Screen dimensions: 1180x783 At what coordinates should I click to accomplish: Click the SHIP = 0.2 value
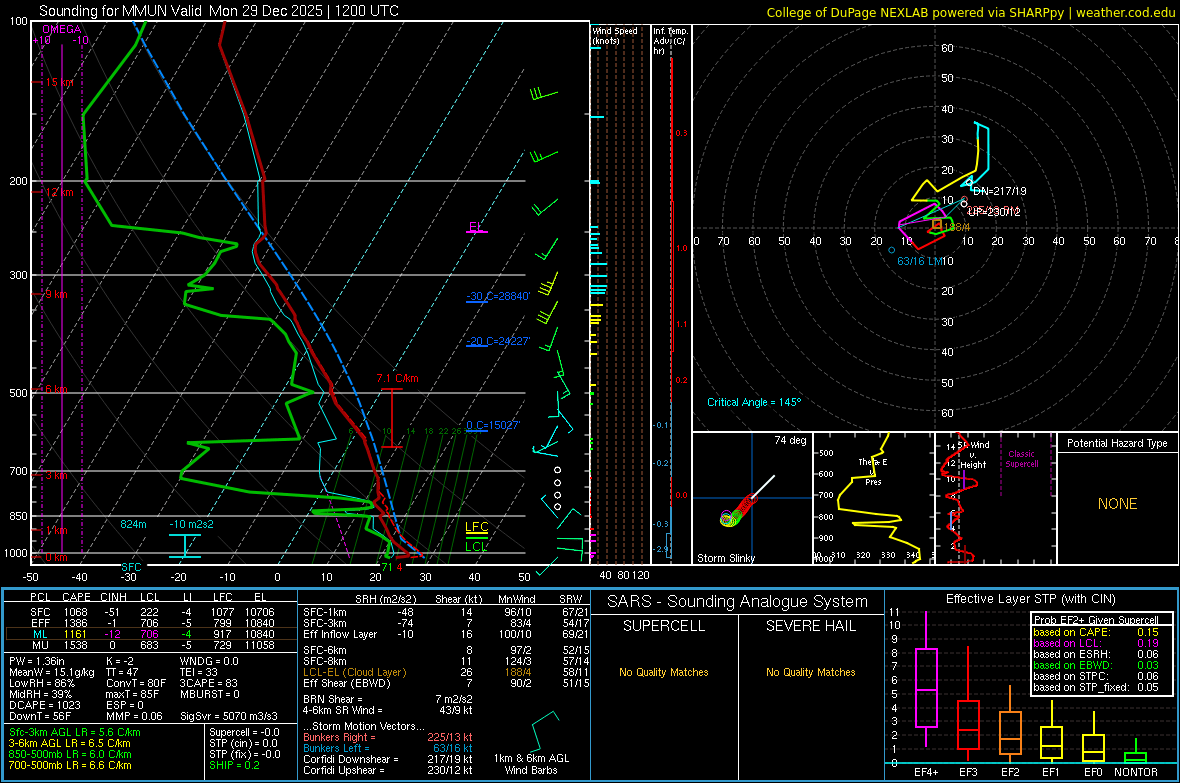click(234, 765)
